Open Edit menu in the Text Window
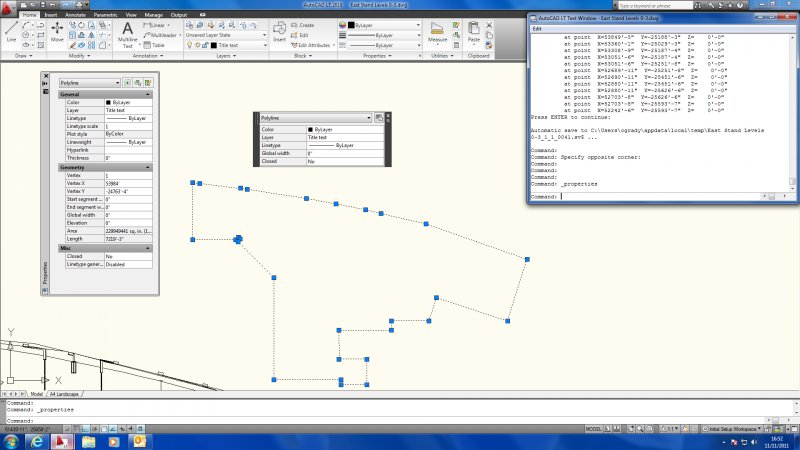Image resolution: width=800 pixels, height=450 pixels. pos(537,29)
